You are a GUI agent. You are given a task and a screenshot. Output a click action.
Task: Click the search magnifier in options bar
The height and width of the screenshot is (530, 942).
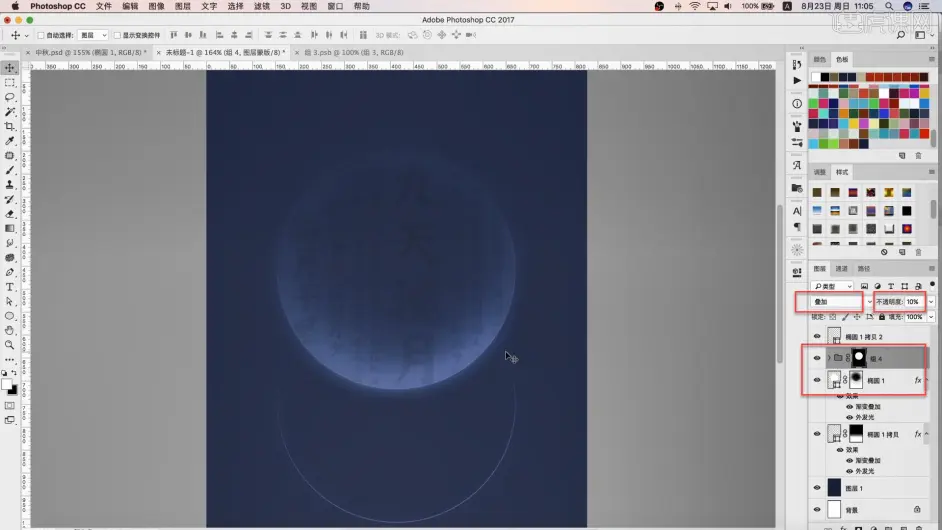point(901,35)
